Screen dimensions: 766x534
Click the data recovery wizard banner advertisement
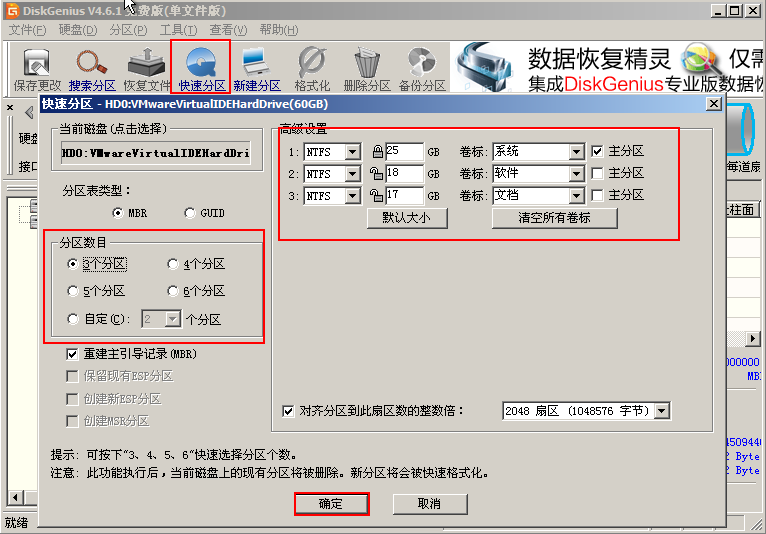point(606,68)
